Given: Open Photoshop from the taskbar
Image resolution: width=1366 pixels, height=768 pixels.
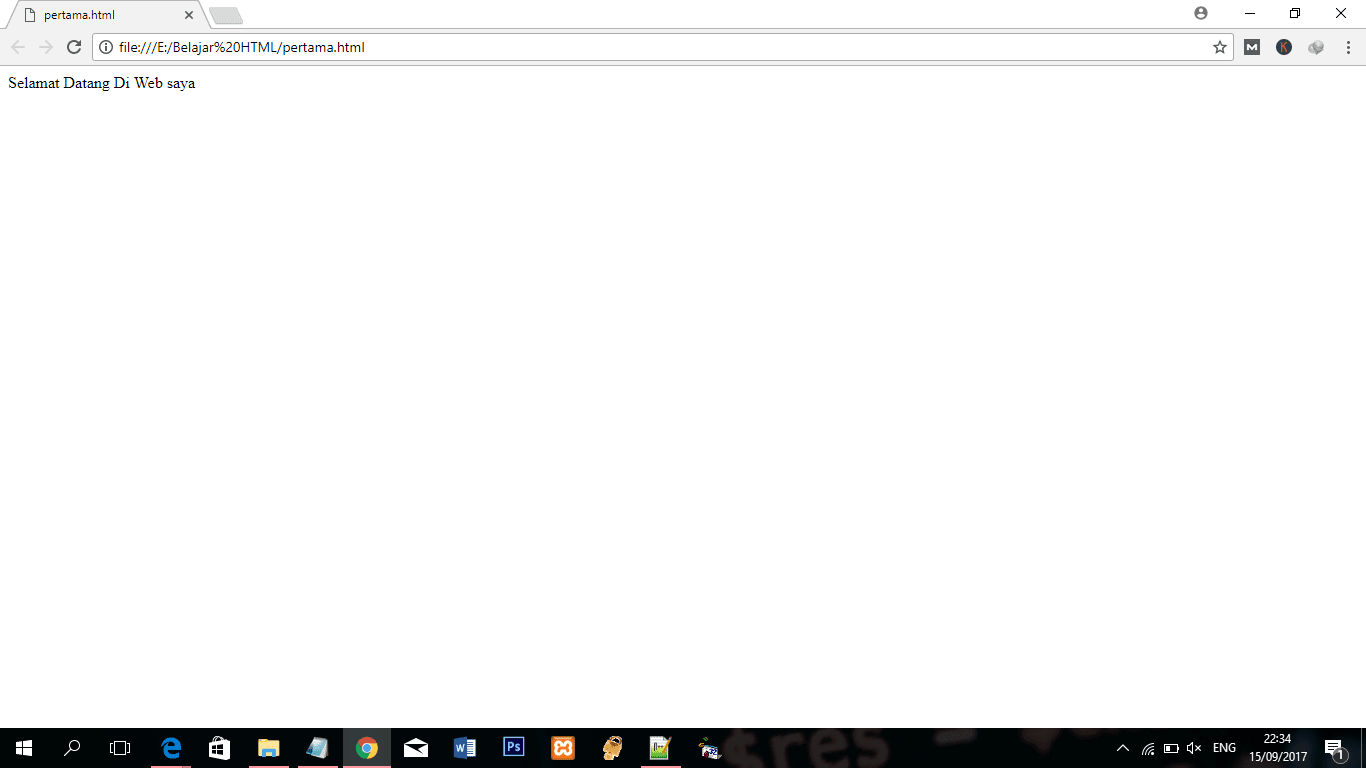Looking at the screenshot, I should tap(514, 748).
